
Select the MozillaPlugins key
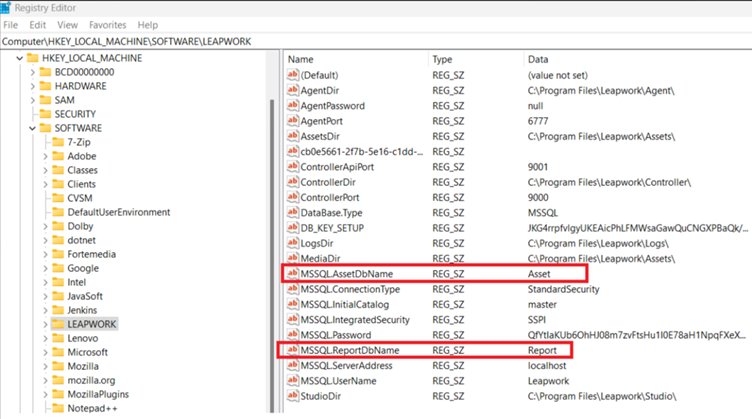click(98, 394)
